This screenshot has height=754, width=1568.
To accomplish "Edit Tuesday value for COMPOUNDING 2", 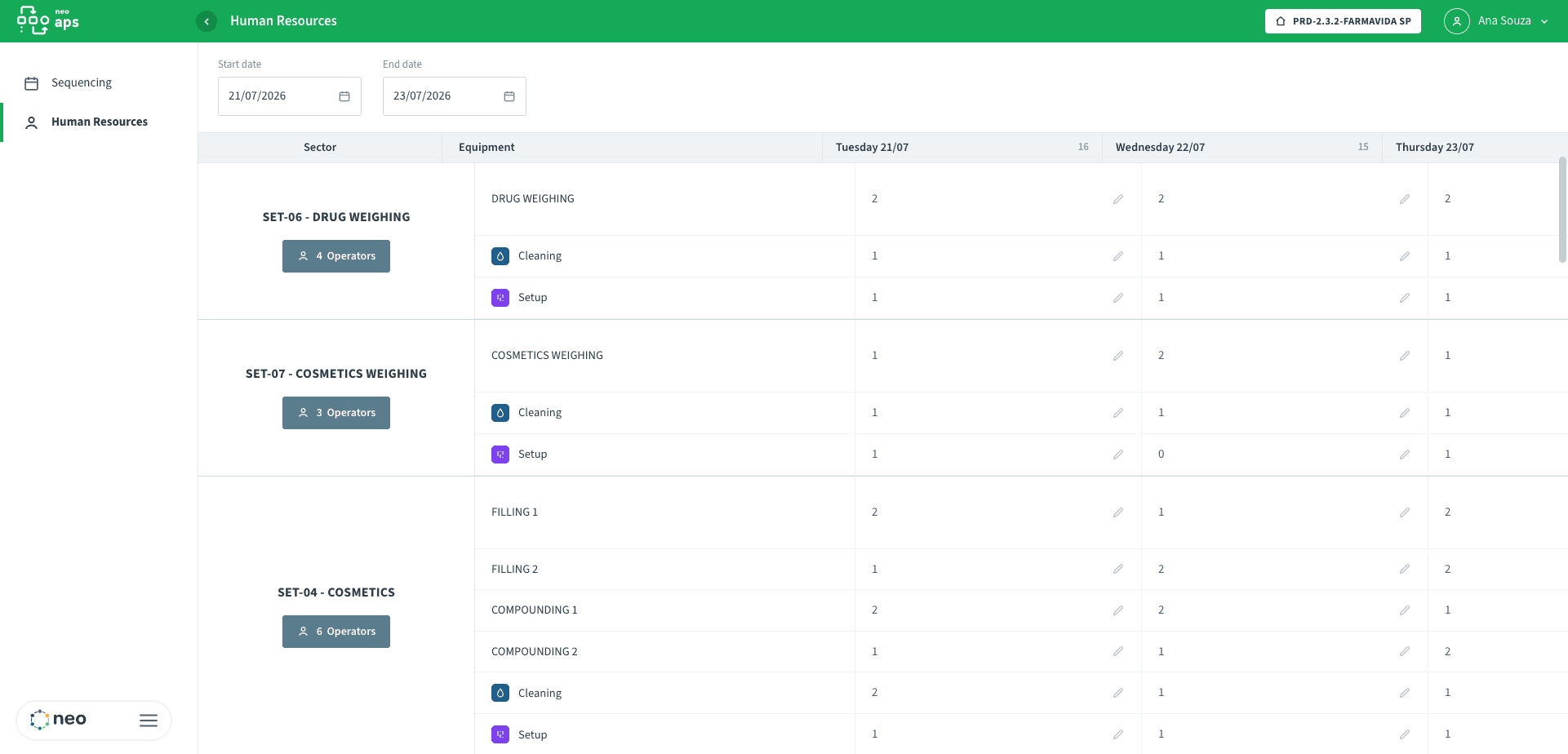I will (1118, 651).
